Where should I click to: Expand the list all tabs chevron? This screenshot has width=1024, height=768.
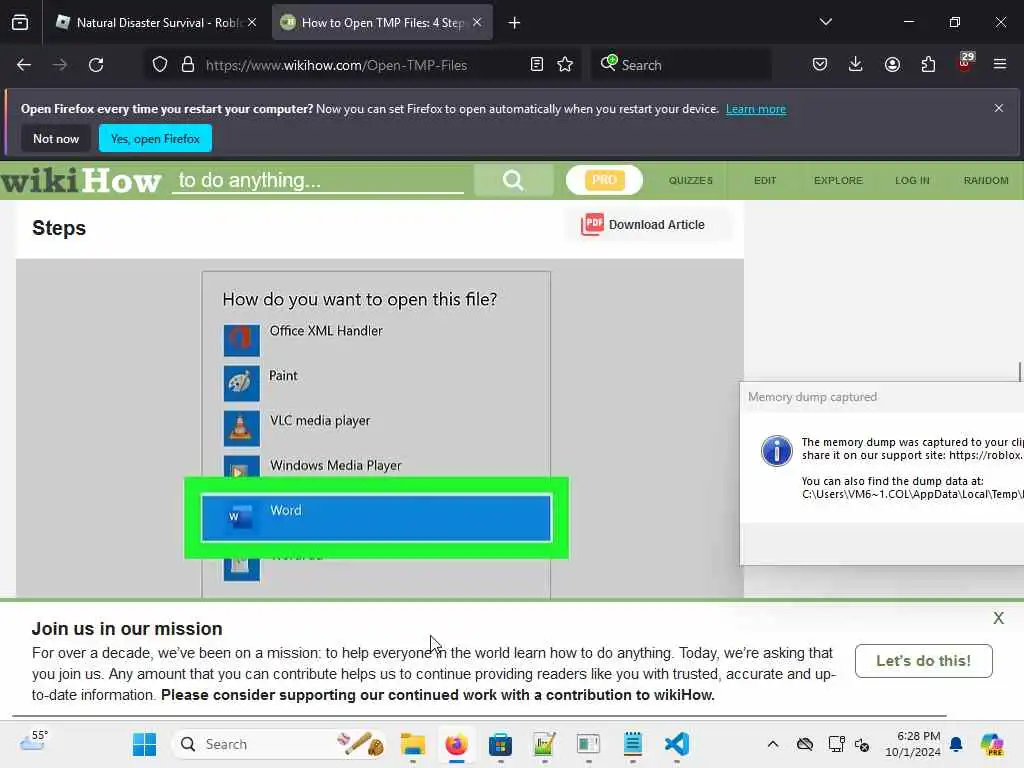click(x=825, y=22)
